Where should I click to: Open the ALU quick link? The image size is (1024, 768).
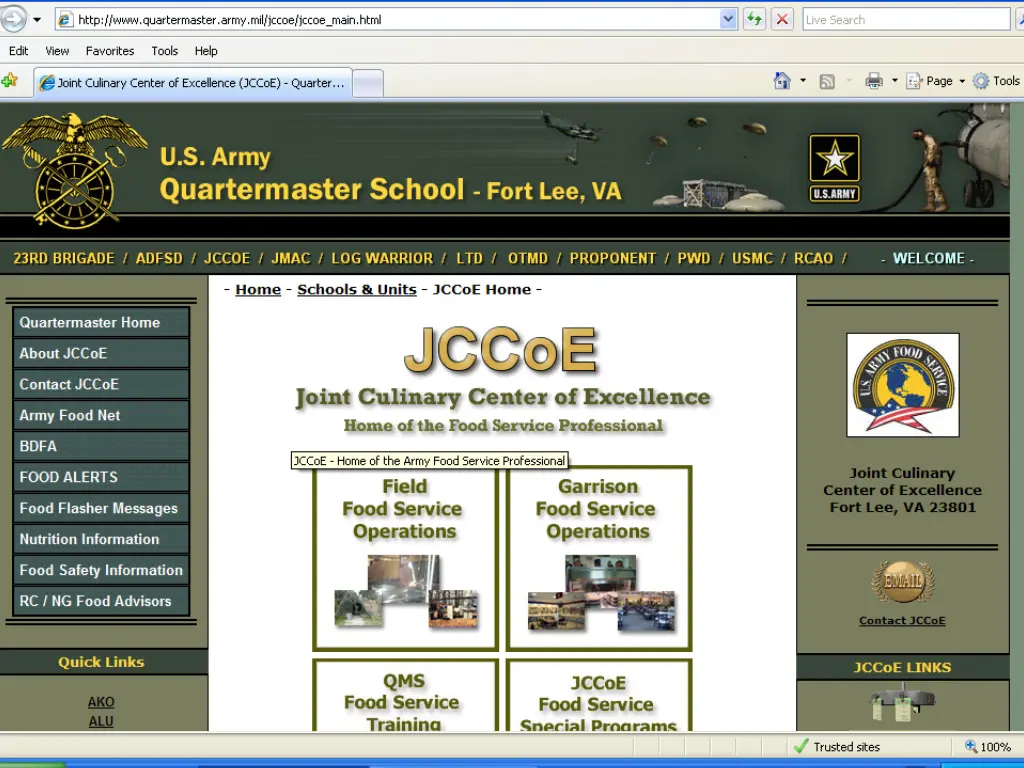[101, 721]
